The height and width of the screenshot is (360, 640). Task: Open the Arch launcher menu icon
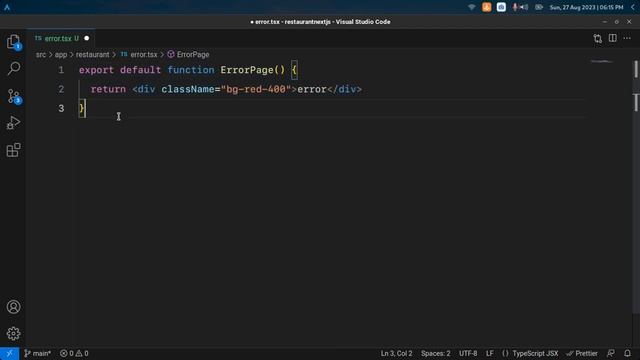coord(7,7)
